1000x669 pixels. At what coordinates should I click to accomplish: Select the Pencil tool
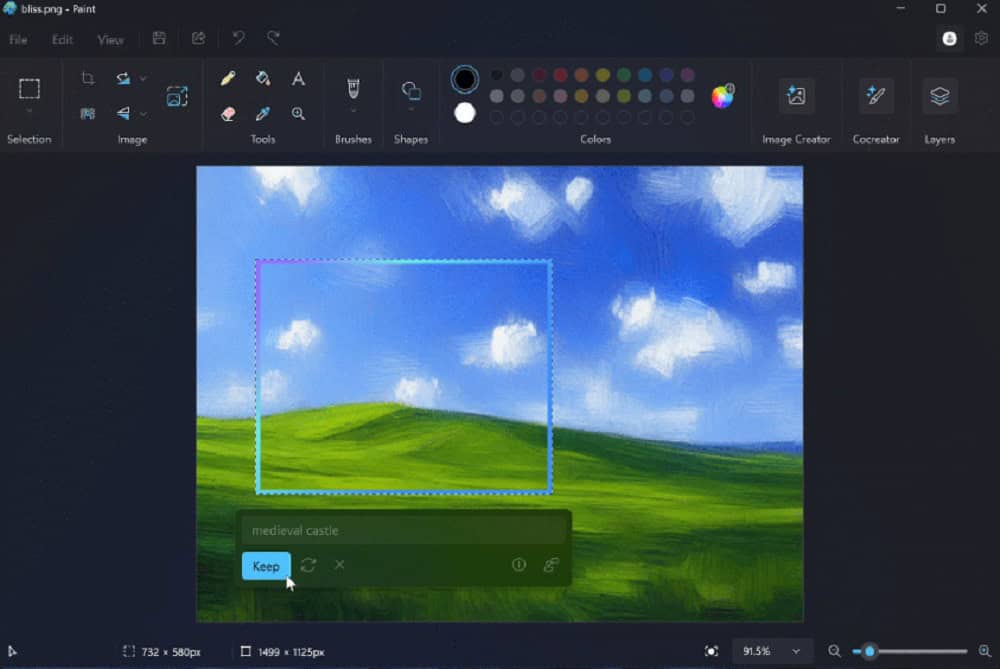click(x=226, y=78)
